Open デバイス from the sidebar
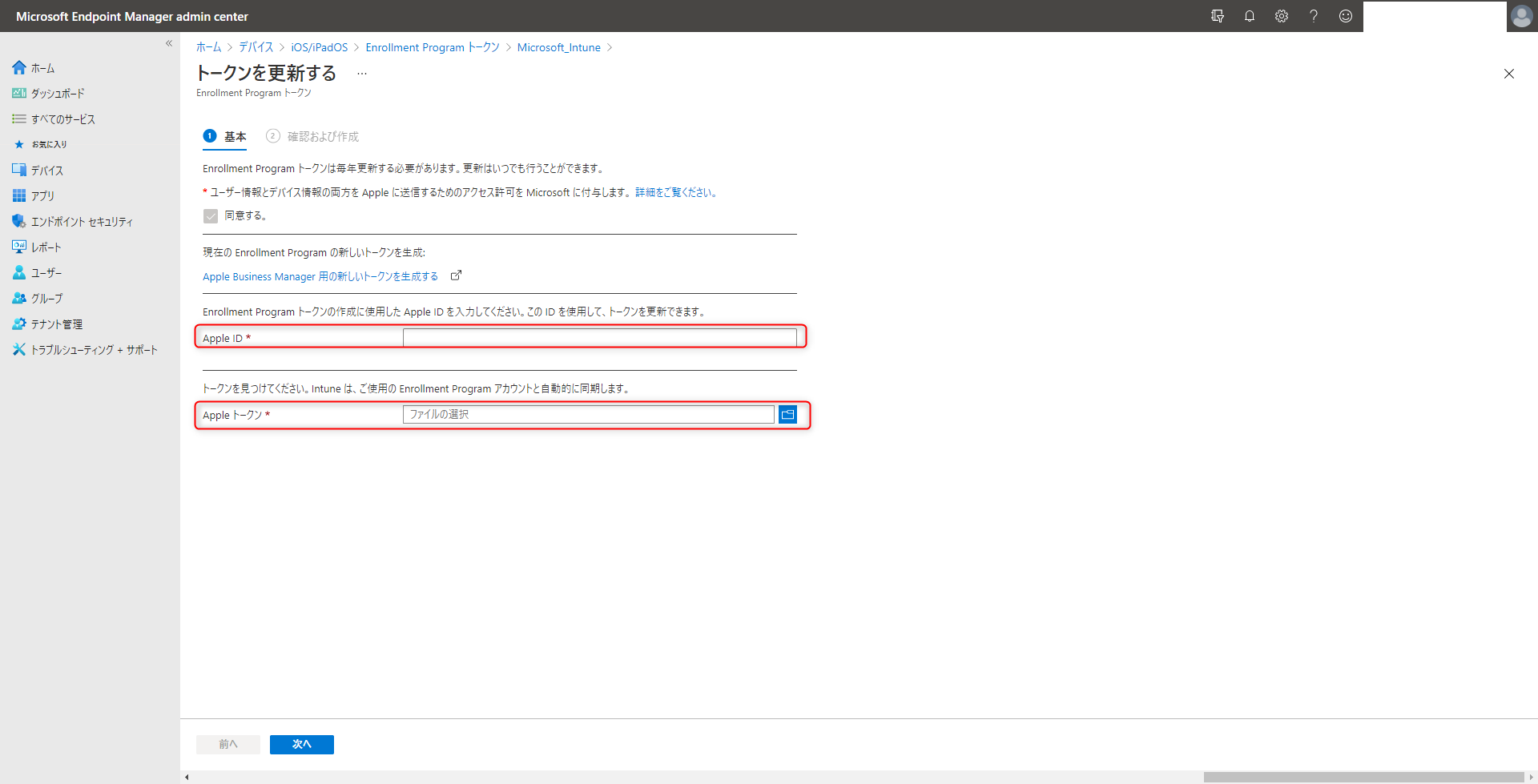Viewport: 1538px width, 784px height. [46, 170]
